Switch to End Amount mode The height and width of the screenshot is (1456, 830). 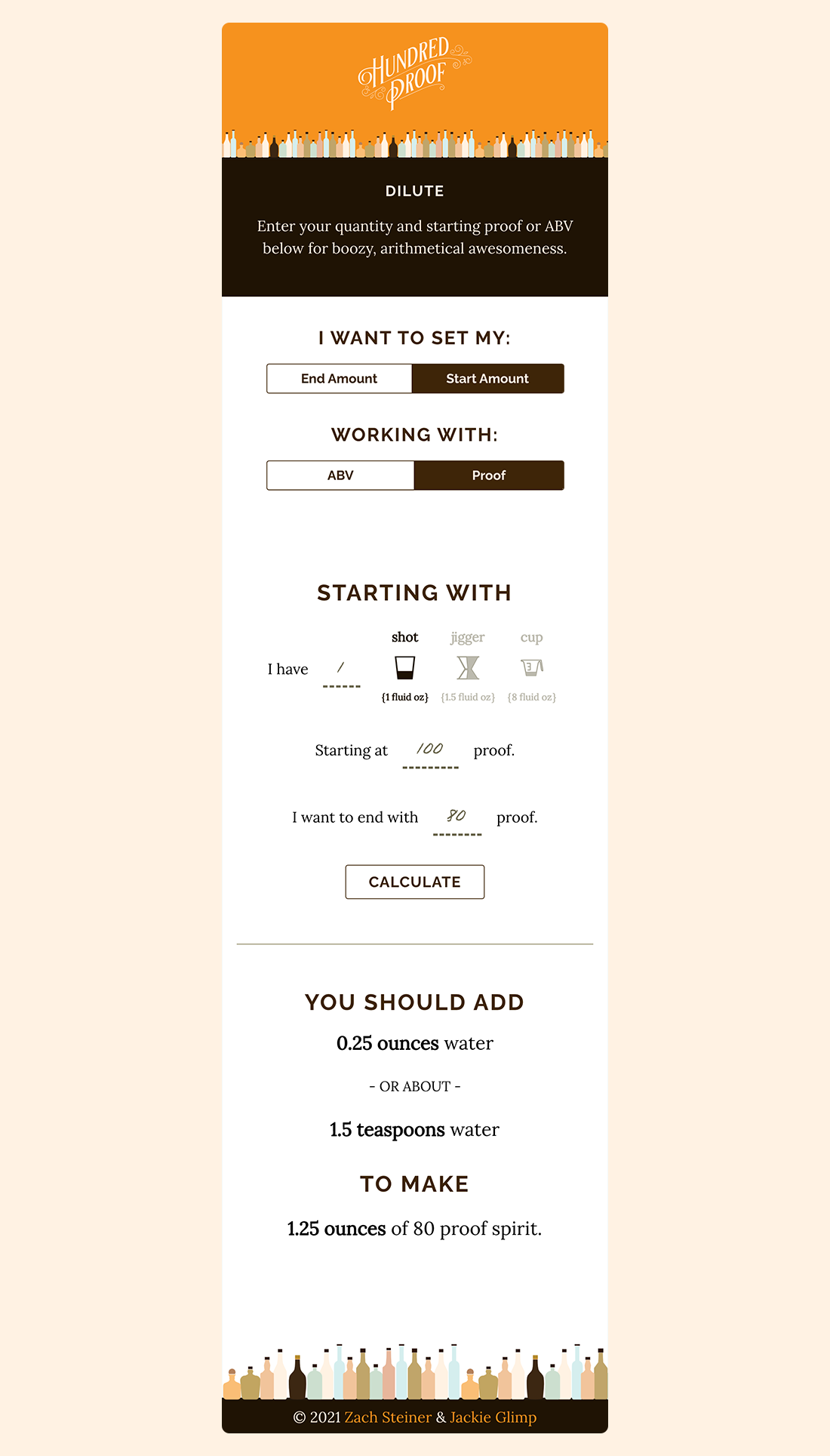[x=340, y=379]
